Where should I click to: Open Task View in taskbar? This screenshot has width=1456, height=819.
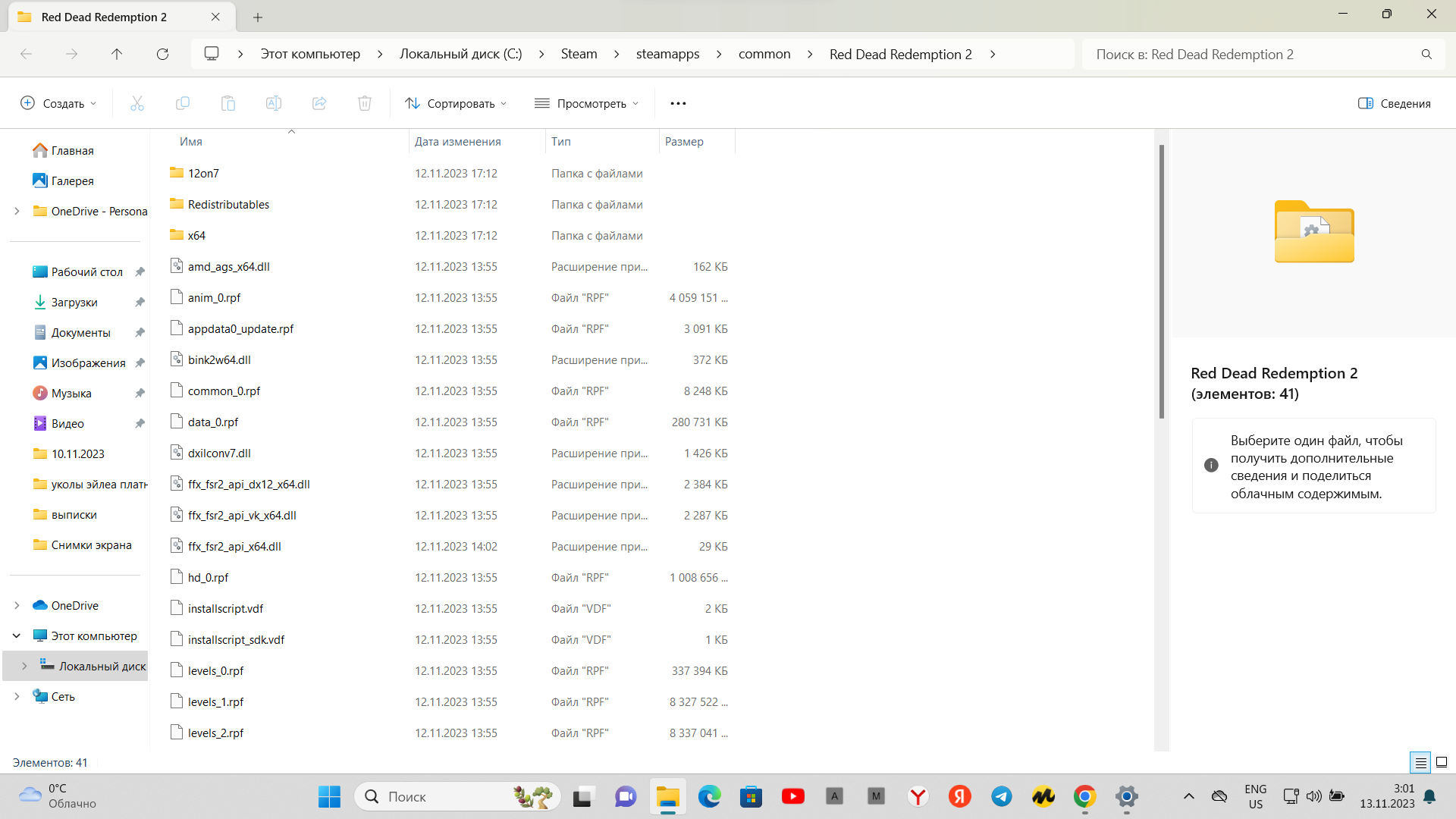click(582, 796)
